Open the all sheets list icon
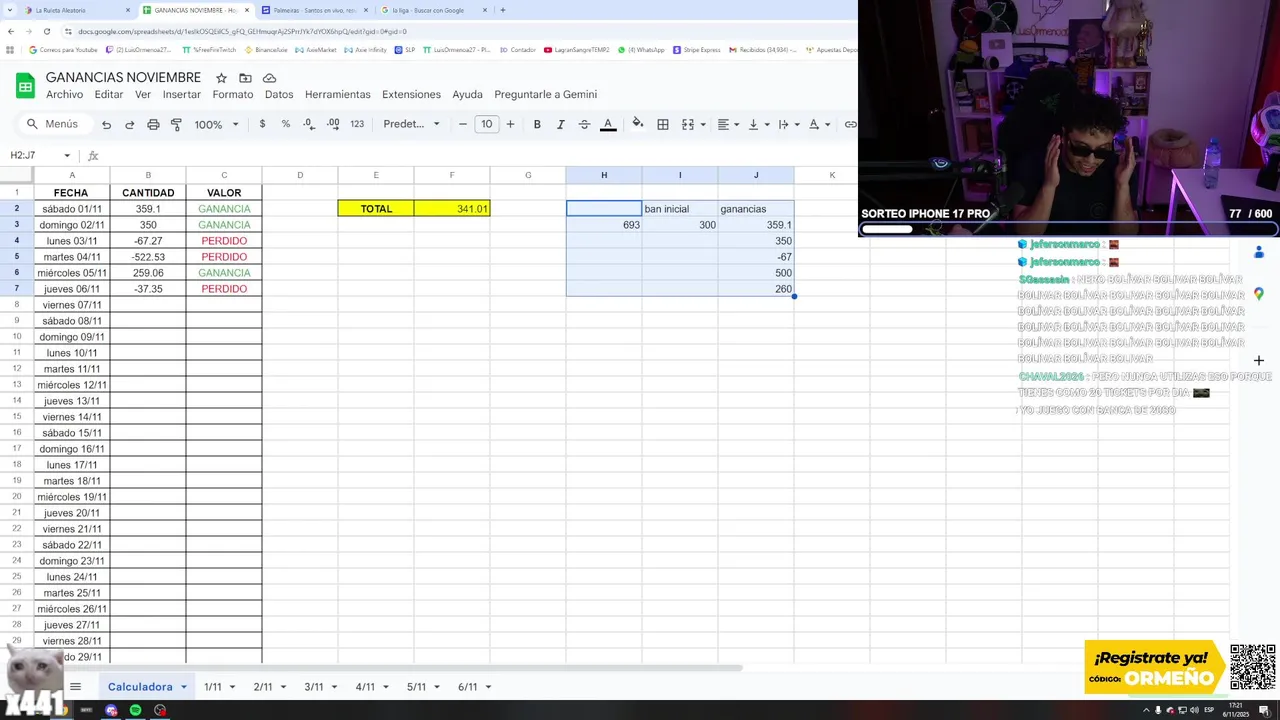 [x=75, y=686]
